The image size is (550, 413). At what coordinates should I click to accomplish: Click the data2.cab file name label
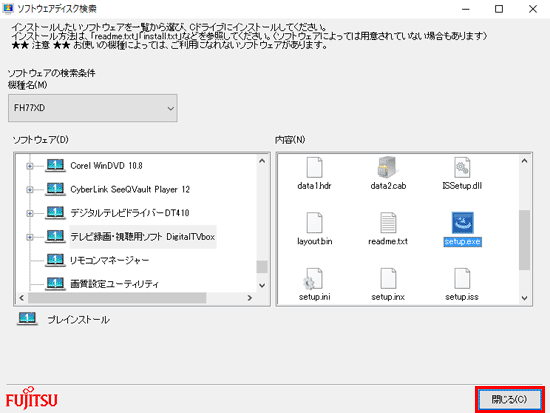pos(388,186)
